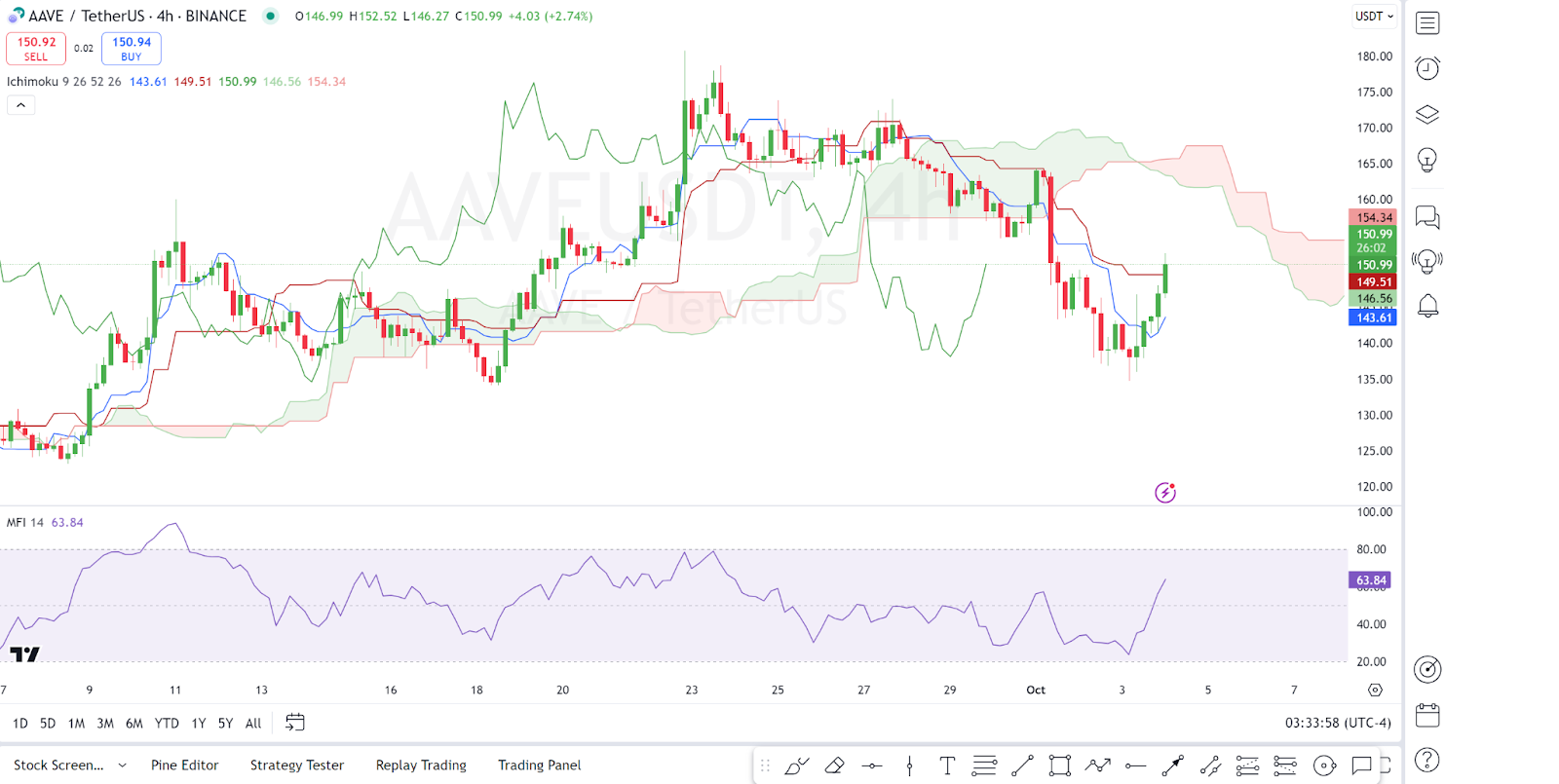Open the Help Center question mark icon
Image resolution: width=1559 pixels, height=784 pixels.
tap(1427, 760)
